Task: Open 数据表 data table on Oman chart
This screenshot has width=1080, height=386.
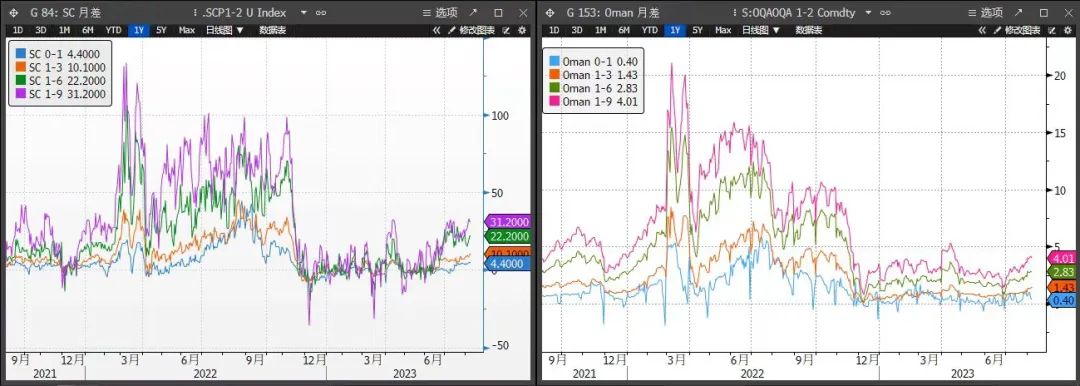Action: coord(809,30)
